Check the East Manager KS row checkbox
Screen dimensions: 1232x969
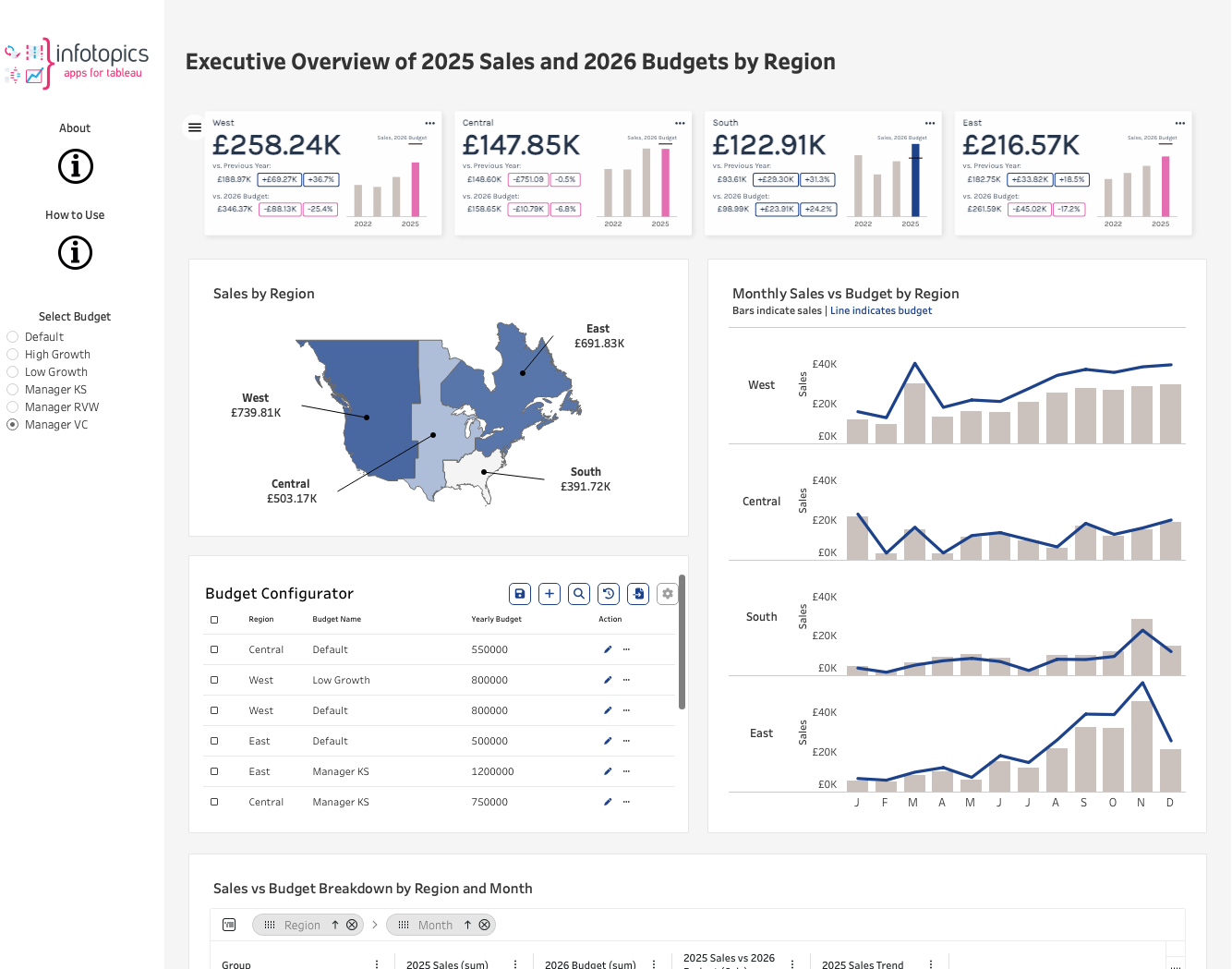(214, 772)
